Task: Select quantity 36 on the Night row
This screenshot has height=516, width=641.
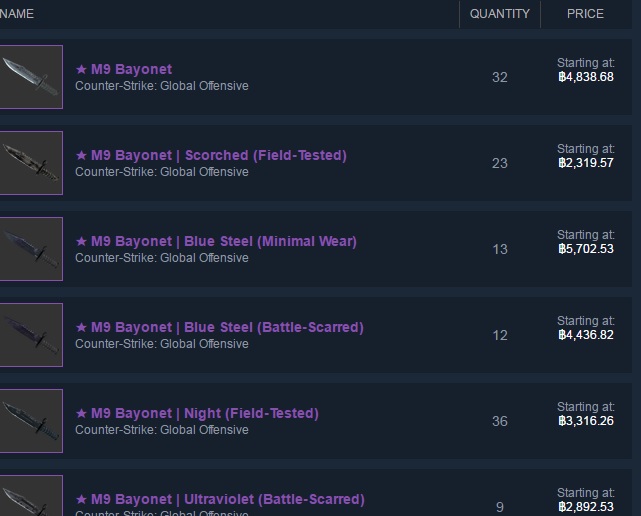Action: (x=500, y=421)
